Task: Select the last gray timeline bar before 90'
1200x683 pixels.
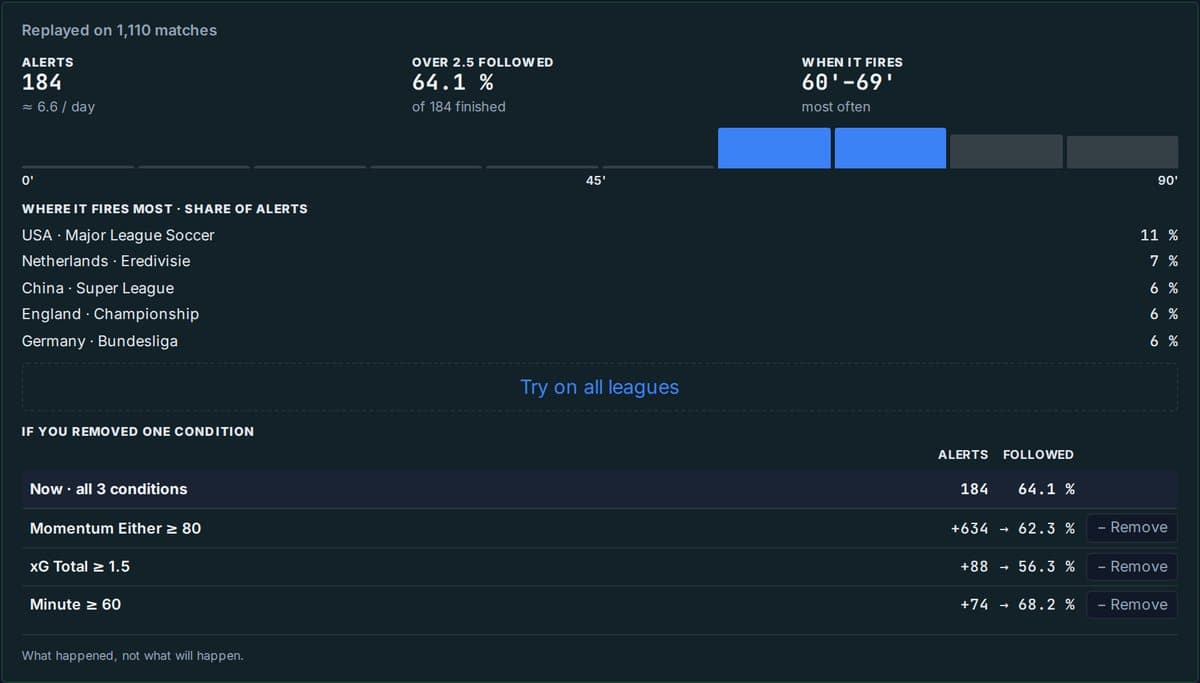Action: coord(1122,152)
